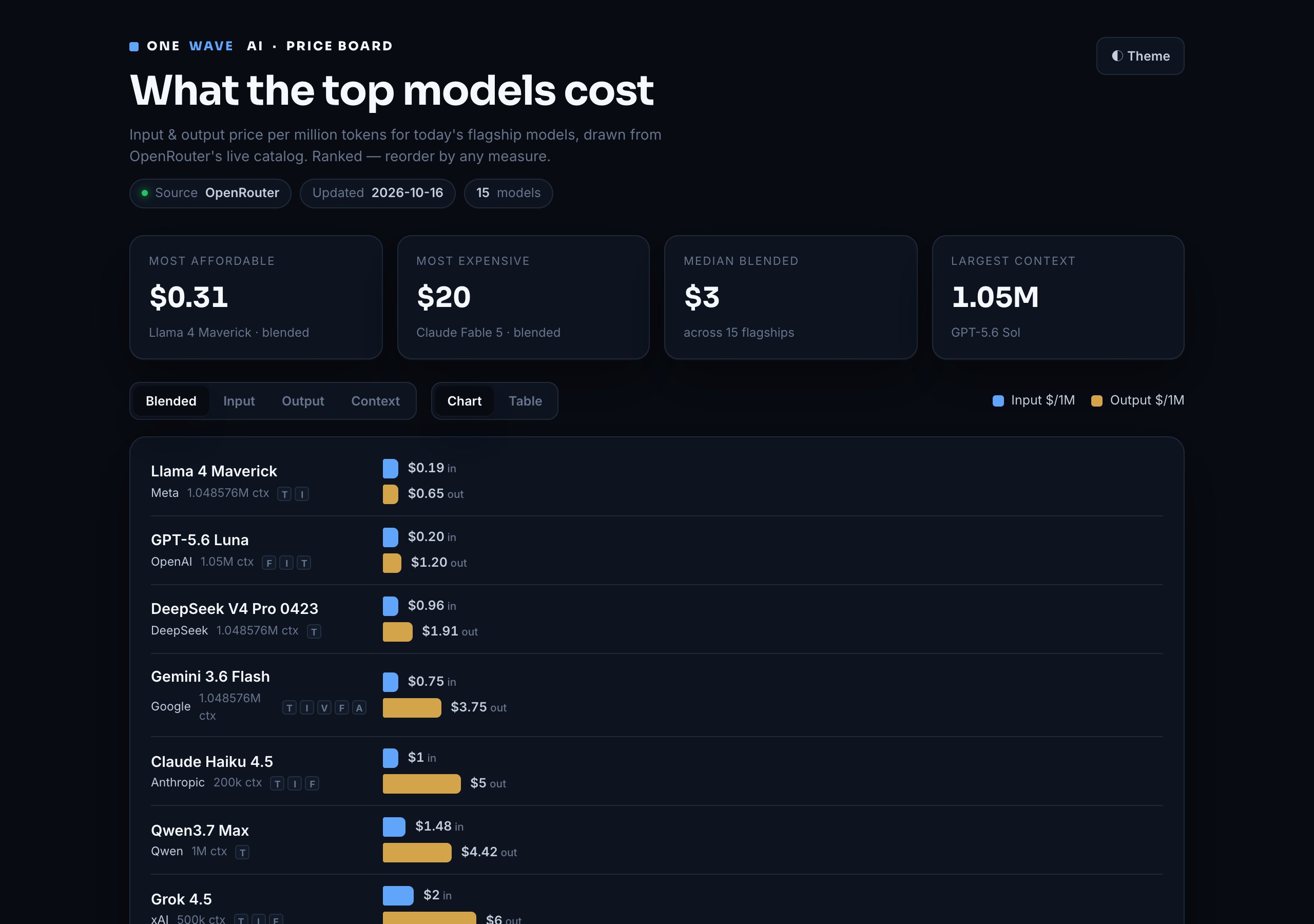Click the Median Blended $3 card
1314x924 pixels.
[x=790, y=297]
